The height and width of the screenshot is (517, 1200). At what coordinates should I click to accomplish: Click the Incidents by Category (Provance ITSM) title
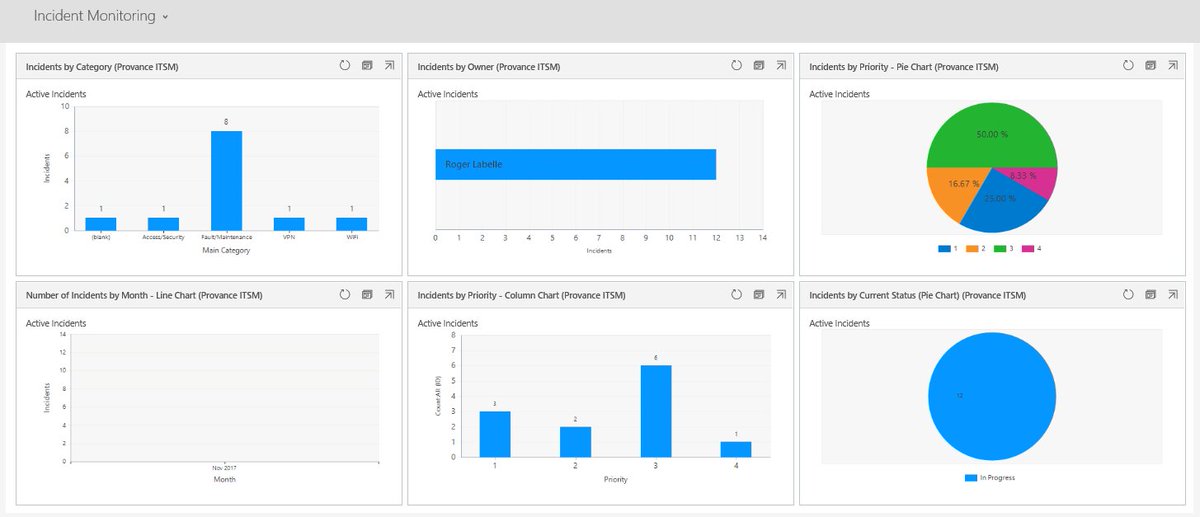pos(102,67)
